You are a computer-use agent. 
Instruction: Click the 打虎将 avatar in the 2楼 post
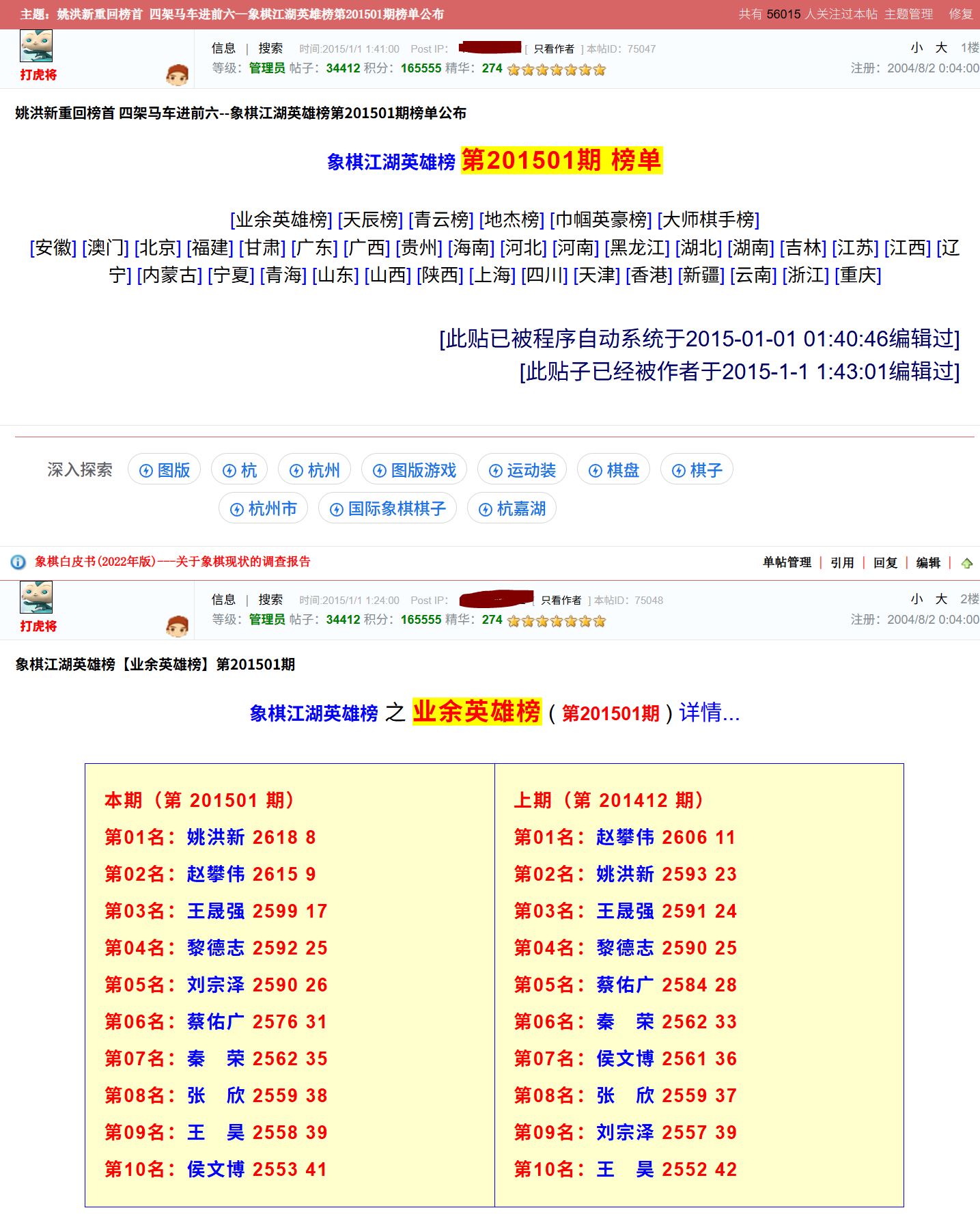click(x=36, y=598)
